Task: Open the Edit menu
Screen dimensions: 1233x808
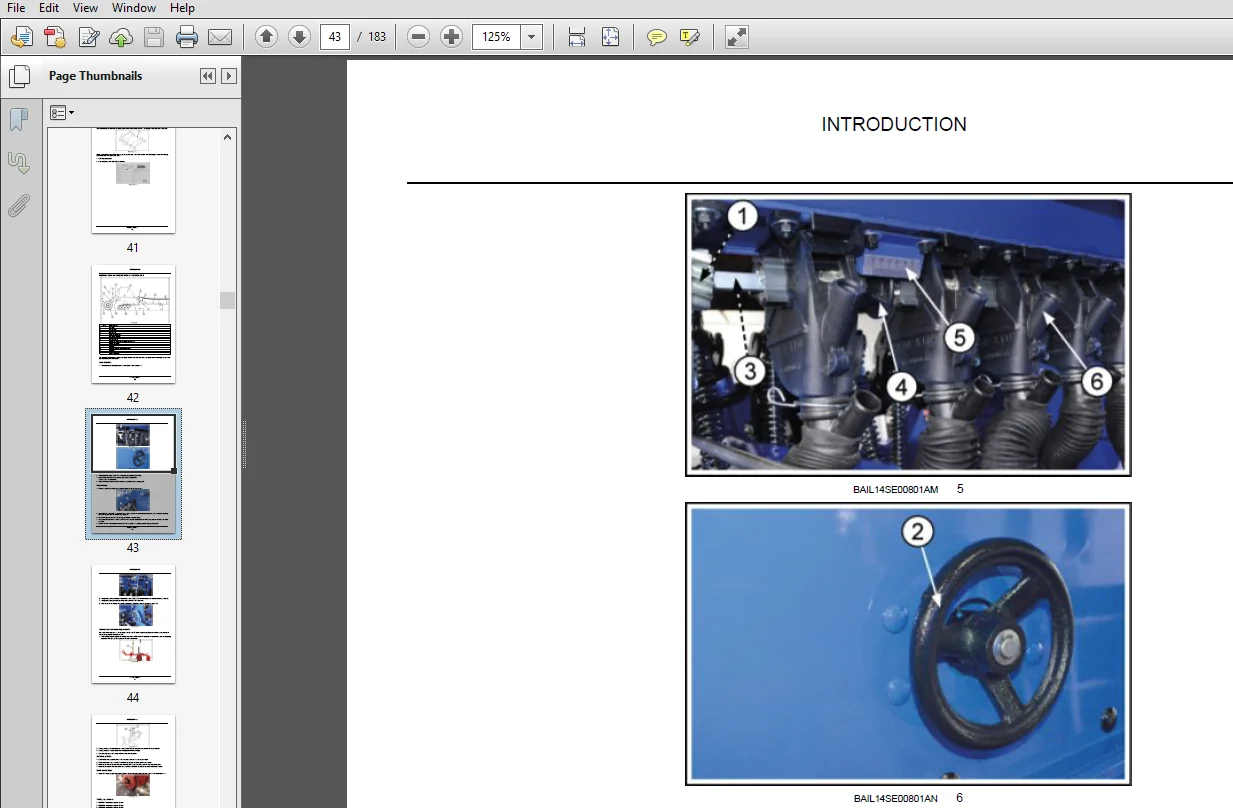Action: click(48, 8)
